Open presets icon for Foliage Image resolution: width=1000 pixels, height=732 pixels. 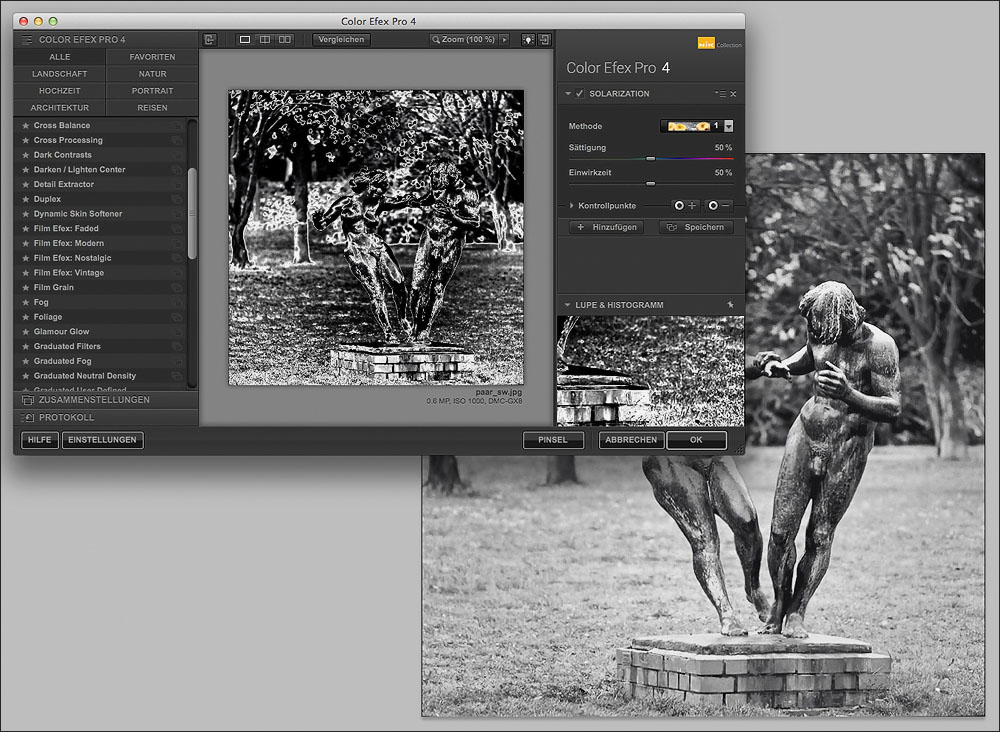177,317
